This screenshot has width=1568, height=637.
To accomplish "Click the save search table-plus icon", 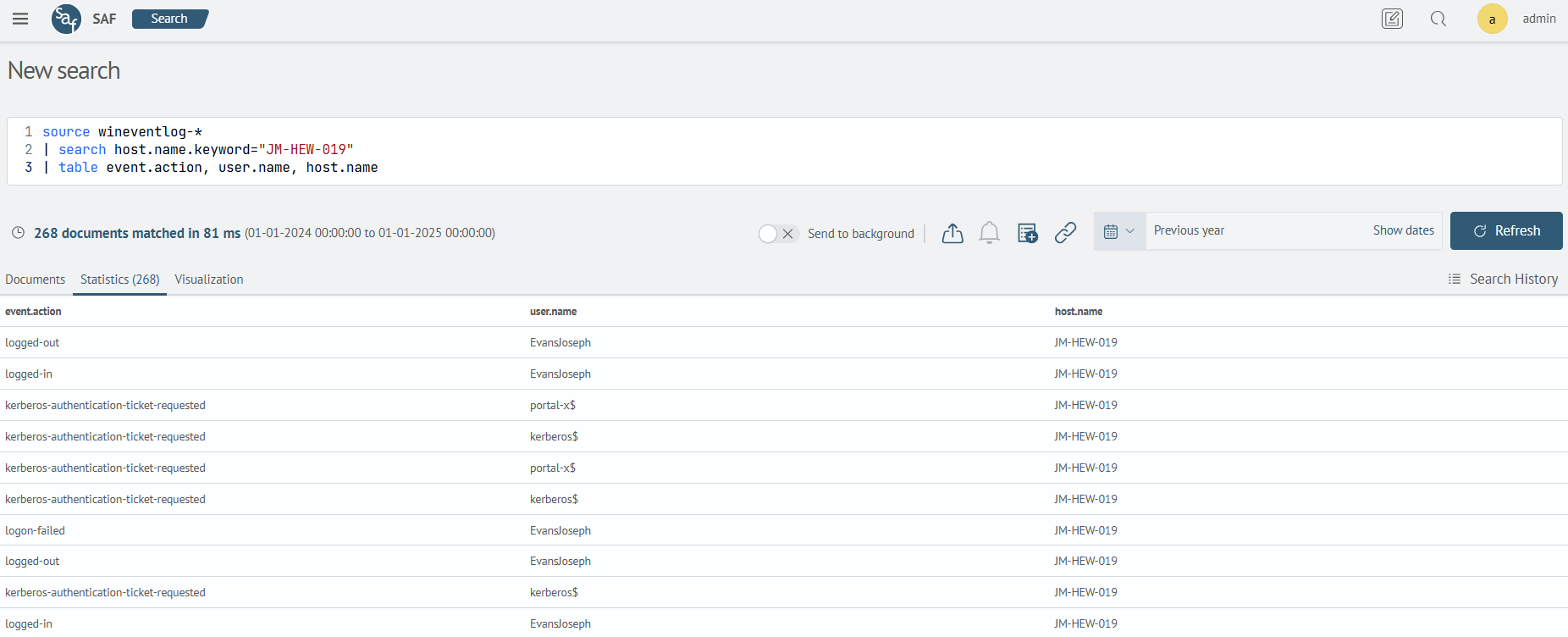I will (1028, 233).
